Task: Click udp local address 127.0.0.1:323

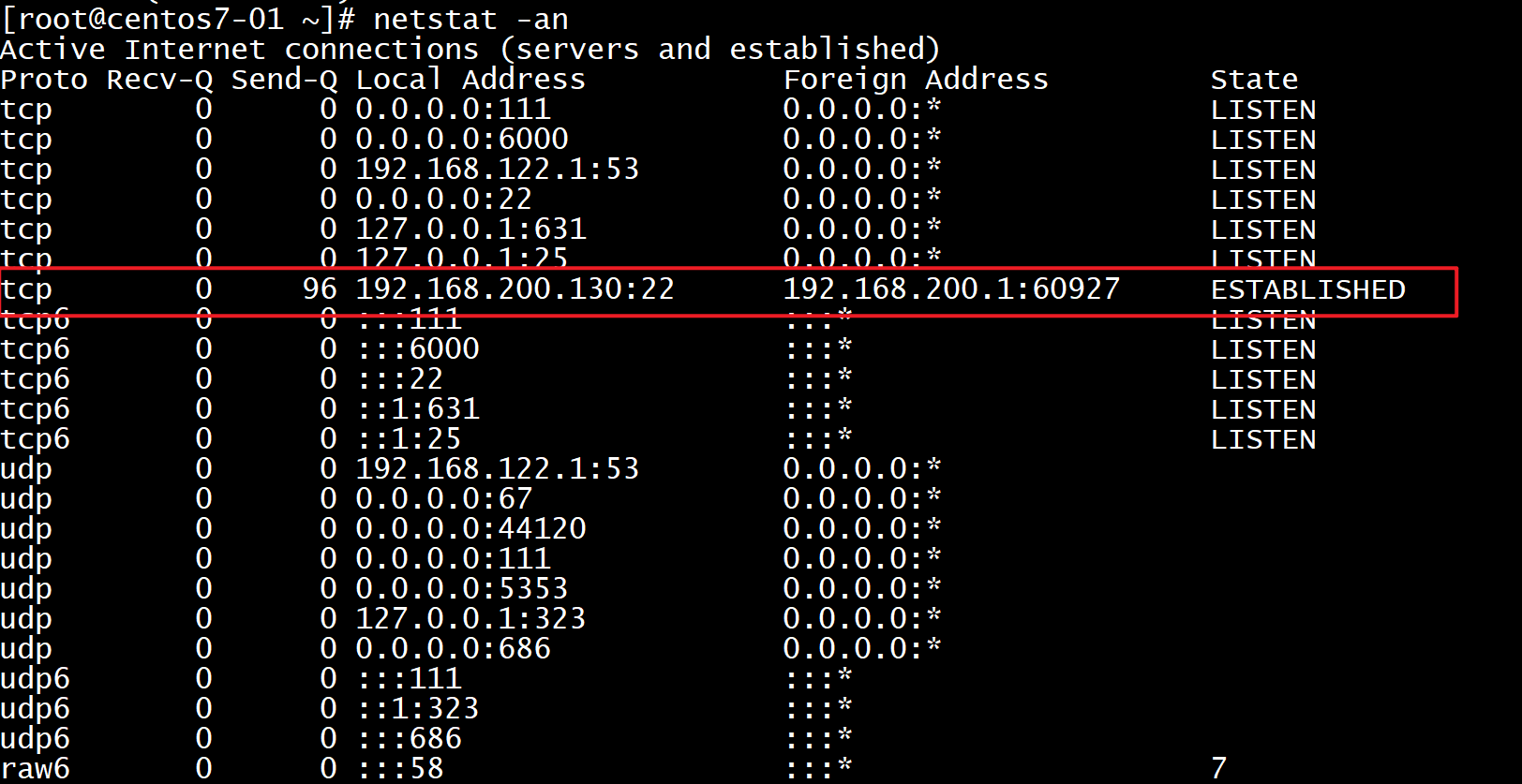Action: [470, 618]
